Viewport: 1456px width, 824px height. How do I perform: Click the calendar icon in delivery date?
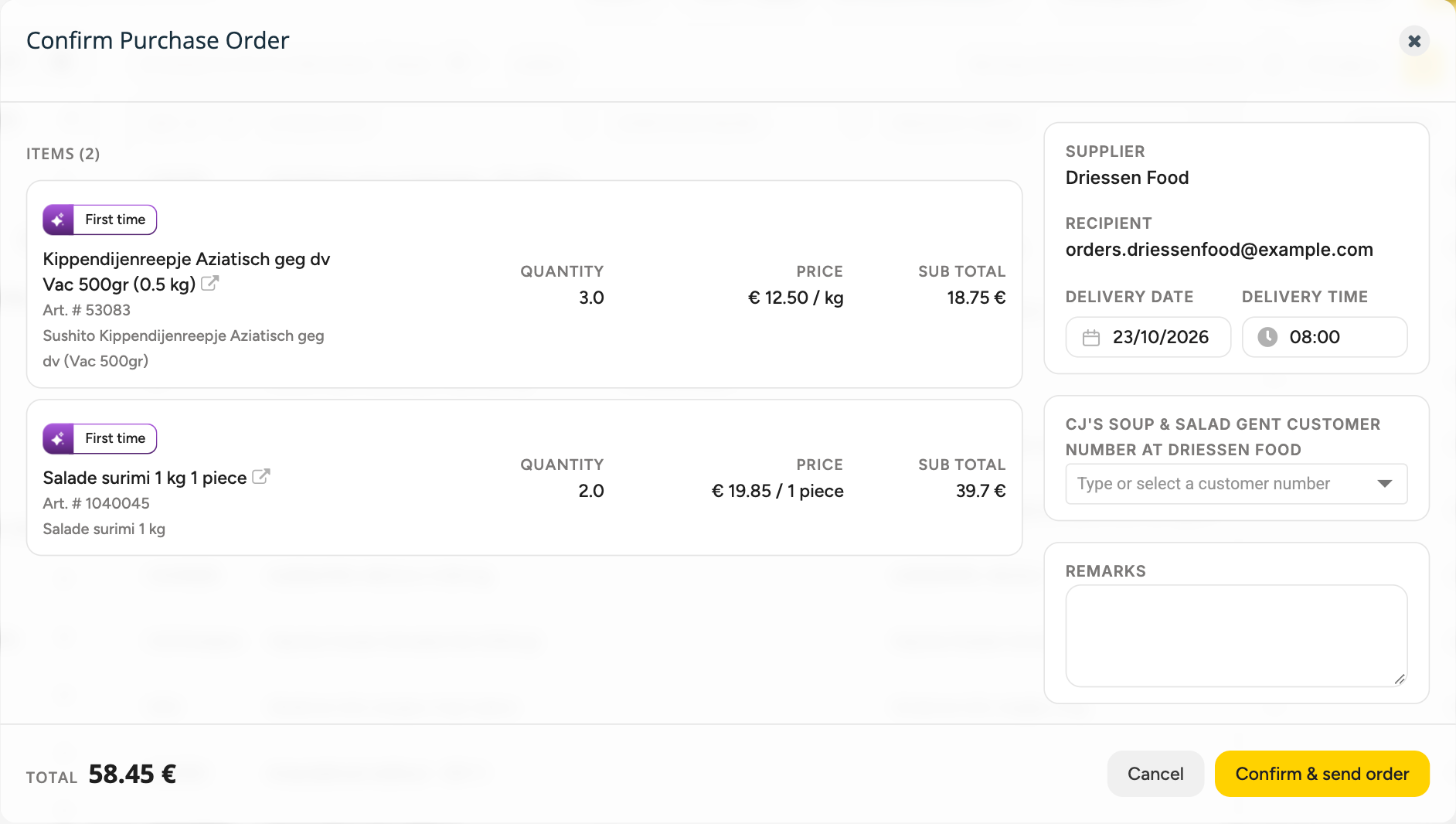coord(1092,337)
